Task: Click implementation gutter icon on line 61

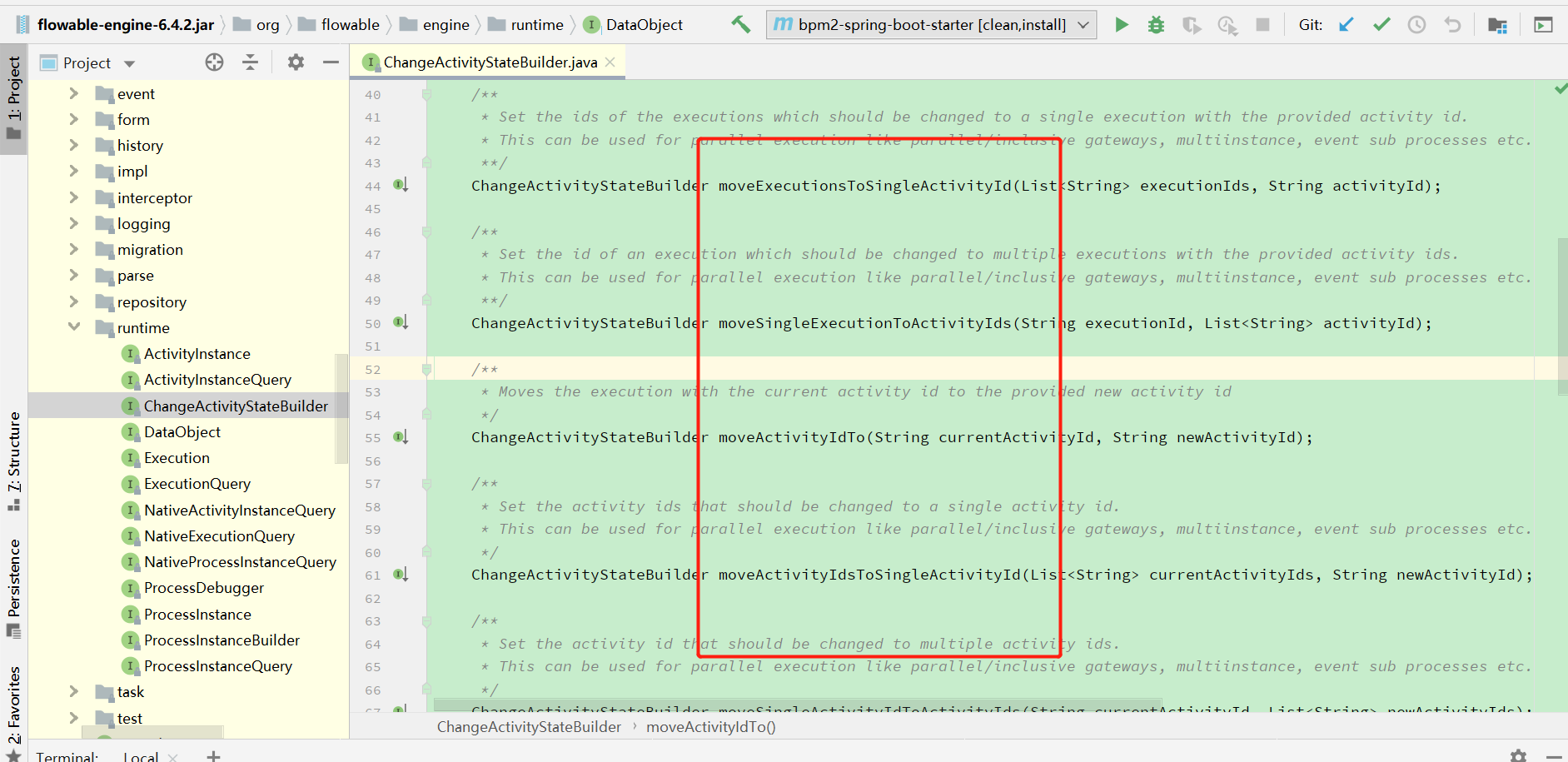Action: pyautogui.click(x=401, y=574)
